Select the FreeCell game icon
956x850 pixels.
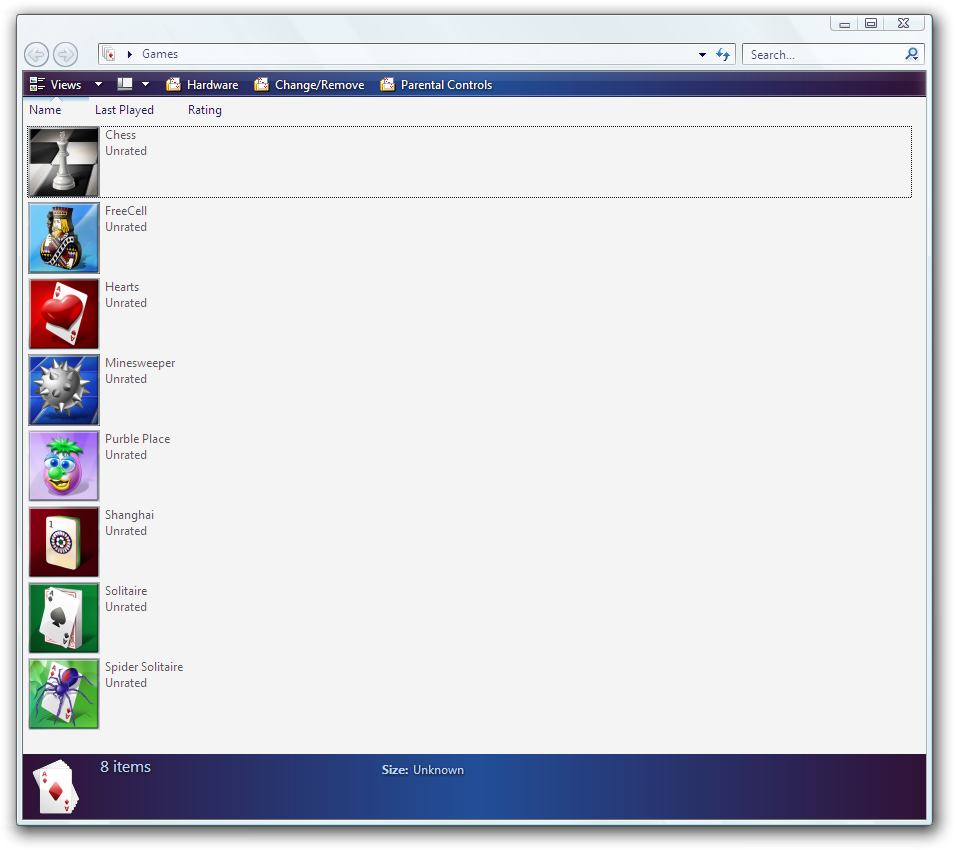63,238
